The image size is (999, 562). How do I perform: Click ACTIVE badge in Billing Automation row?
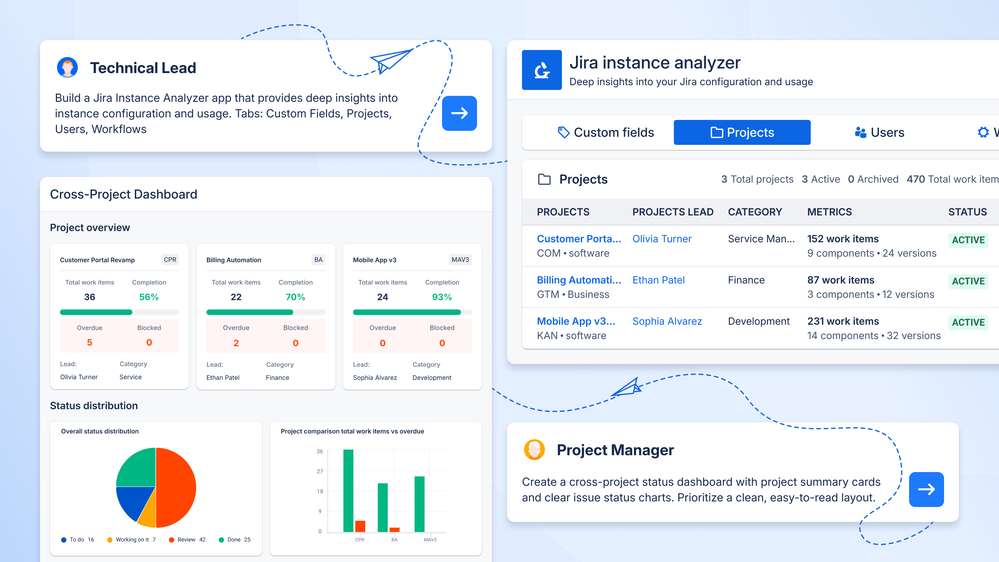[x=968, y=282]
